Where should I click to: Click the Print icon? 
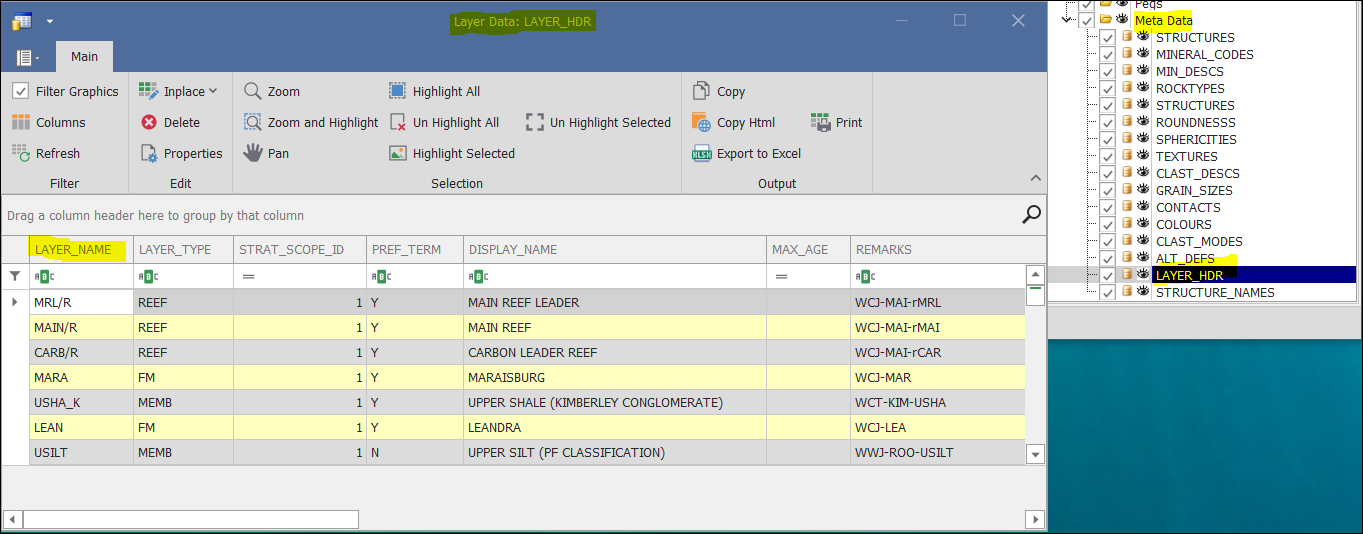click(x=821, y=122)
